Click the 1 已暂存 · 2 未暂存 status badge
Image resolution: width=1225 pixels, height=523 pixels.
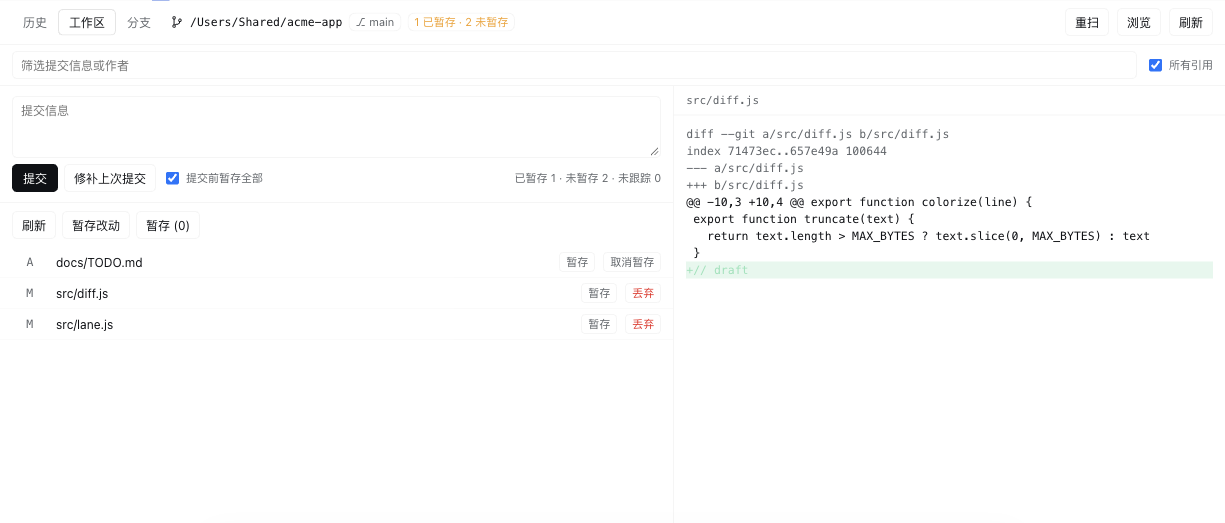click(x=461, y=22)
